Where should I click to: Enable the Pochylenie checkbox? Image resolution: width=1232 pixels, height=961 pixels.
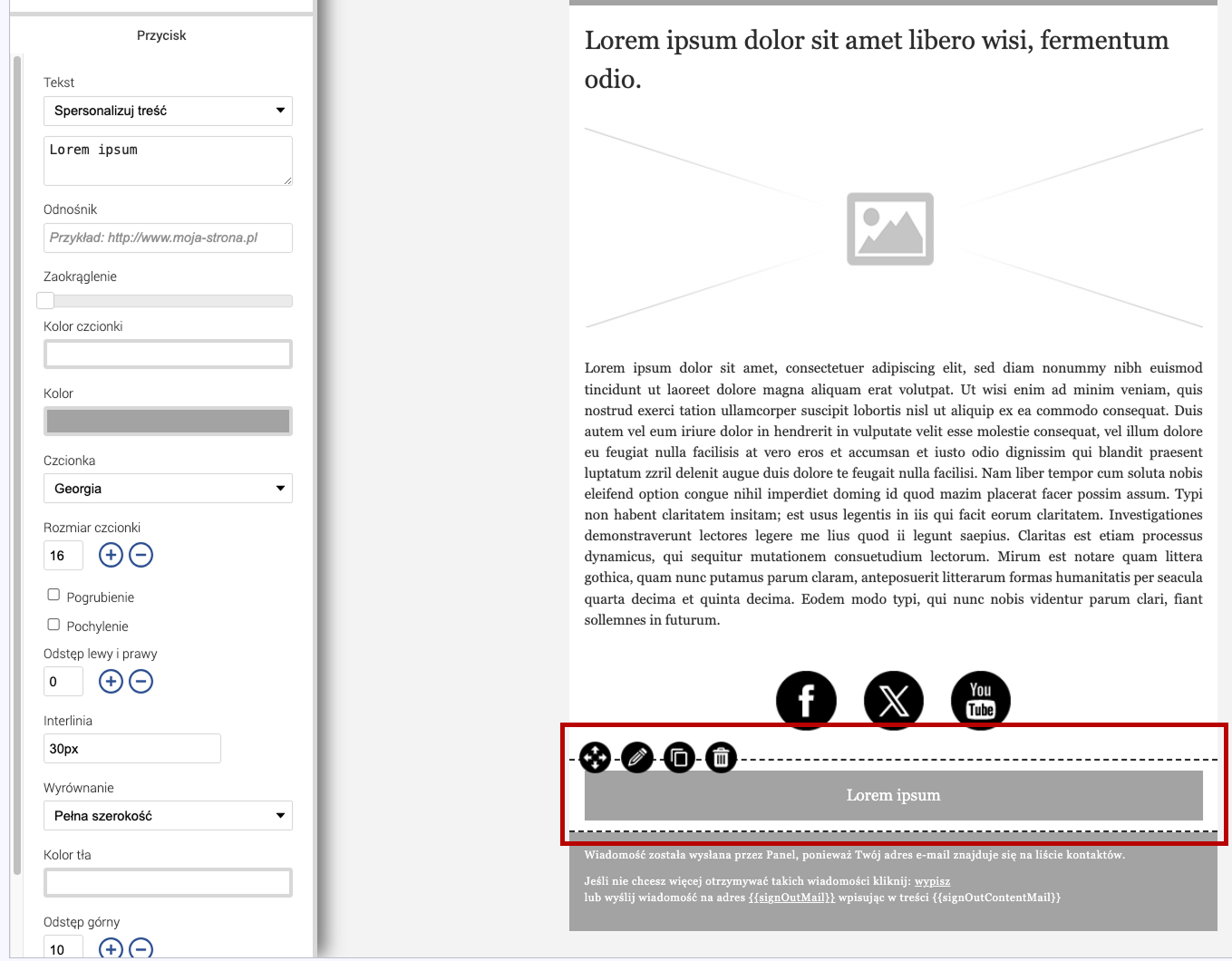[53, 625]
